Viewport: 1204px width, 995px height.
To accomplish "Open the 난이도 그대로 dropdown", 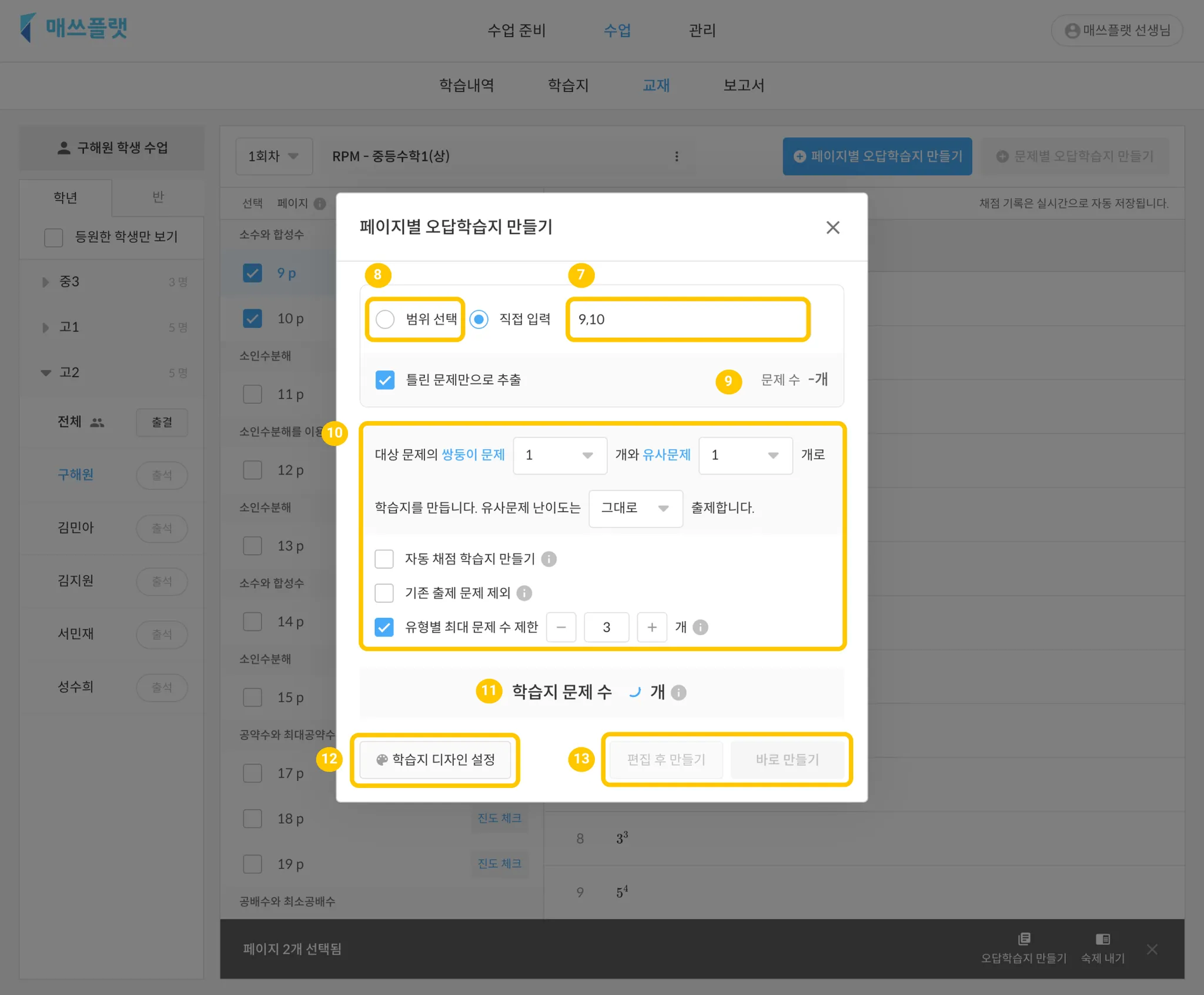I will point(635,508).
